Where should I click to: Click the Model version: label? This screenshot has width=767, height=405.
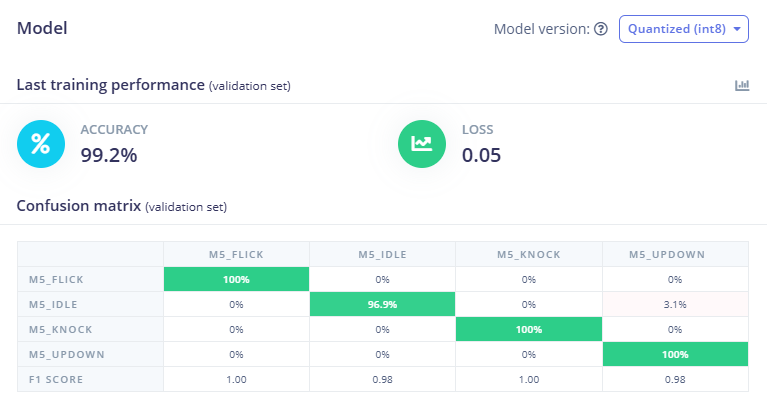point(541,29)
